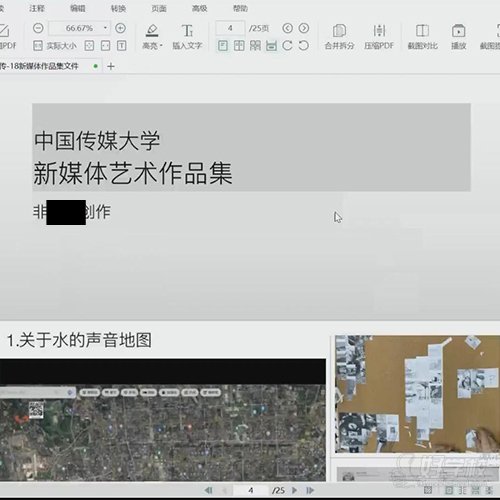Viewport: 500px width, 500px height.
Task: Open the 高级 advanced menu
Action: coord(200,8)
